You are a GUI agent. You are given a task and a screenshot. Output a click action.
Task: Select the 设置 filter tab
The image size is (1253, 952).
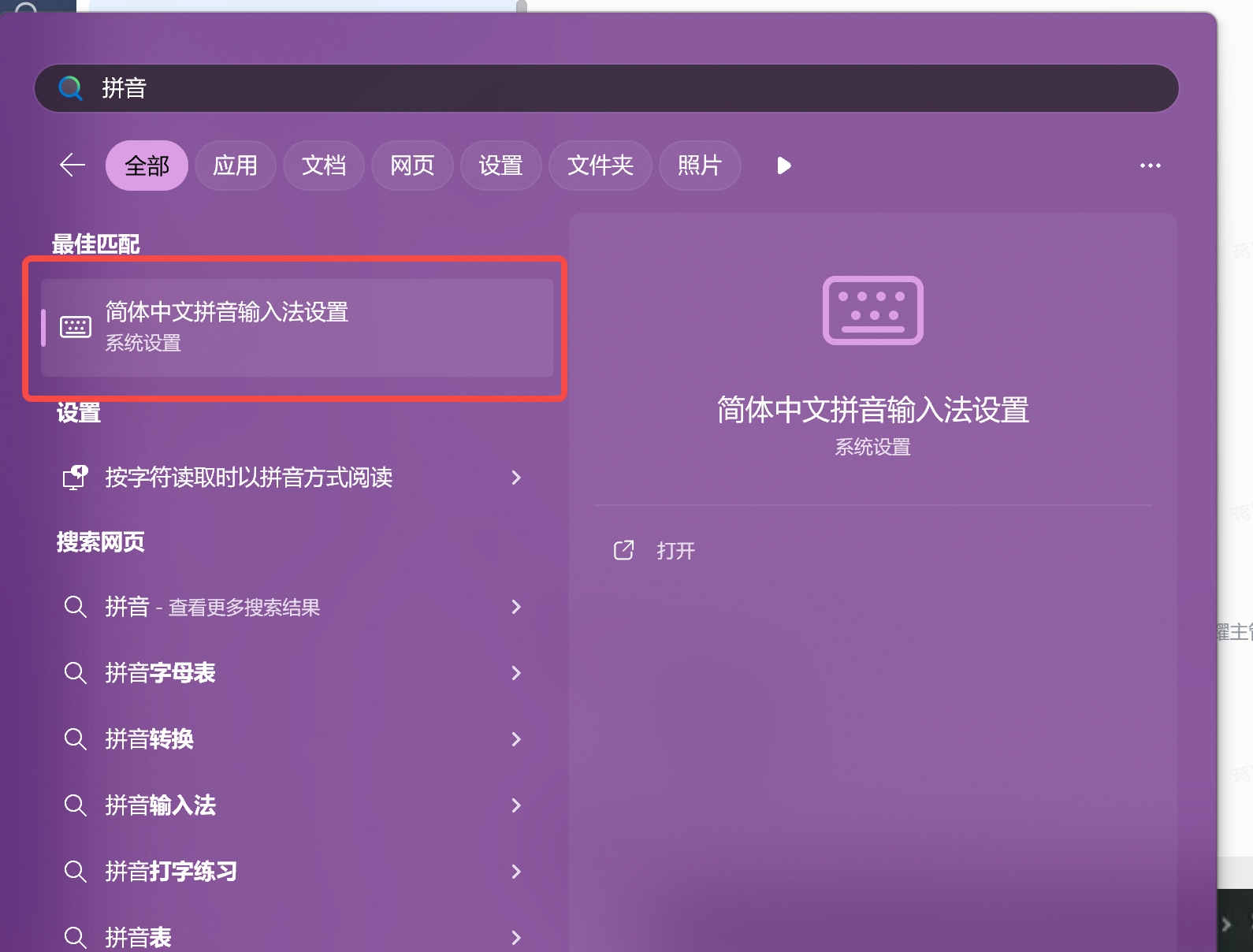[500, 165]
